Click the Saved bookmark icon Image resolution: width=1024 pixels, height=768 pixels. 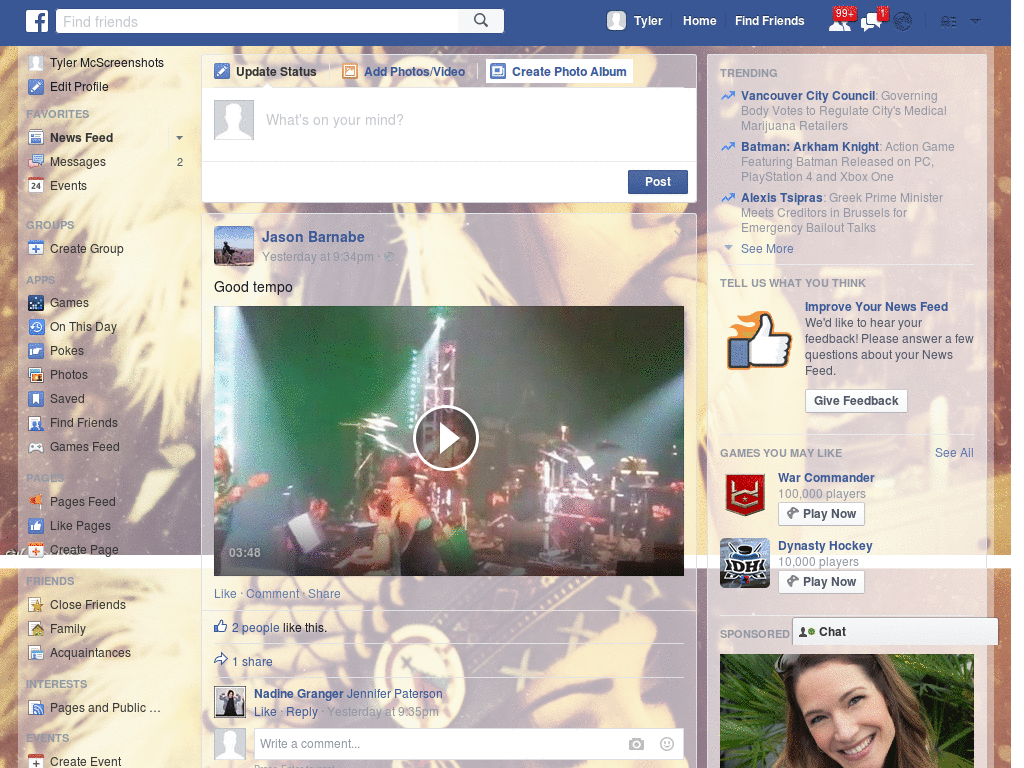(37, 399)
